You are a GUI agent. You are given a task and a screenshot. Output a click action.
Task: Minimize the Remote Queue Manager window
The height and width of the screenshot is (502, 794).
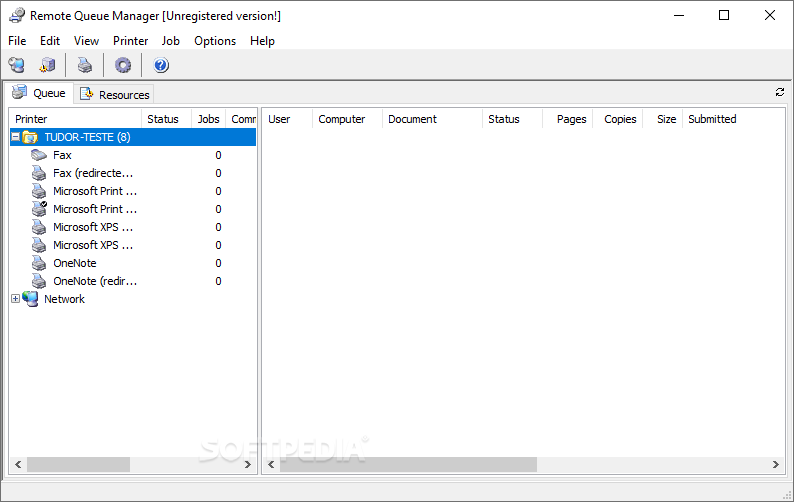click(x=679, y=16)
